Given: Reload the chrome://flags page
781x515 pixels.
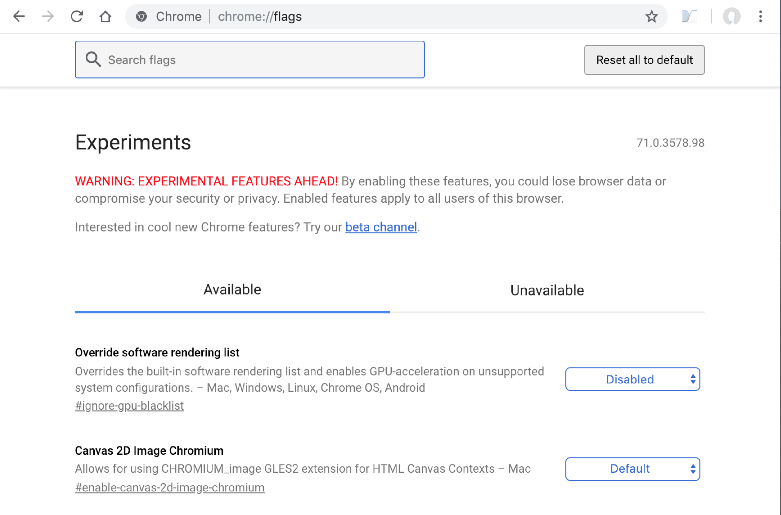Looking at the screenshot, I should pyautogui.click(x=77, y=16).
